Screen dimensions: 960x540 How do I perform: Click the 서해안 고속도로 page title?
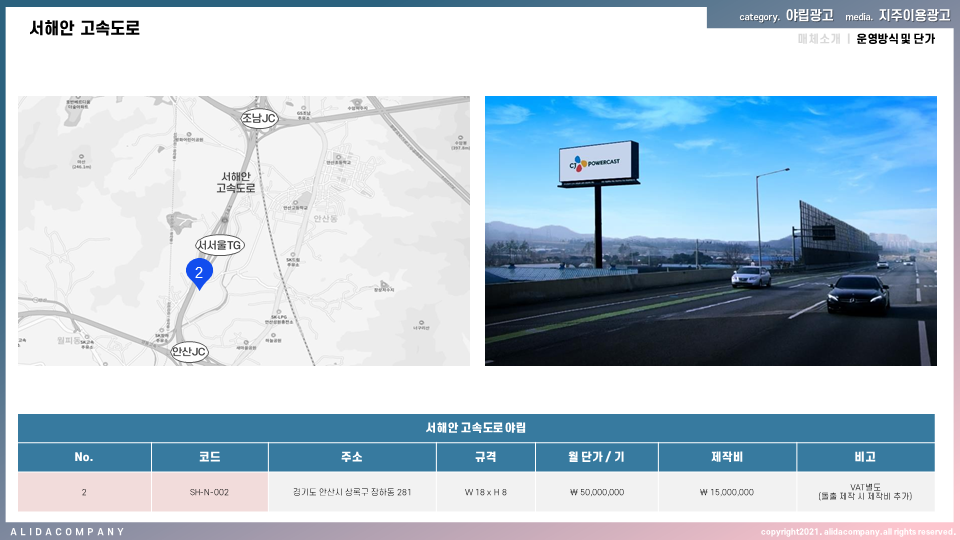coord(85,29)
